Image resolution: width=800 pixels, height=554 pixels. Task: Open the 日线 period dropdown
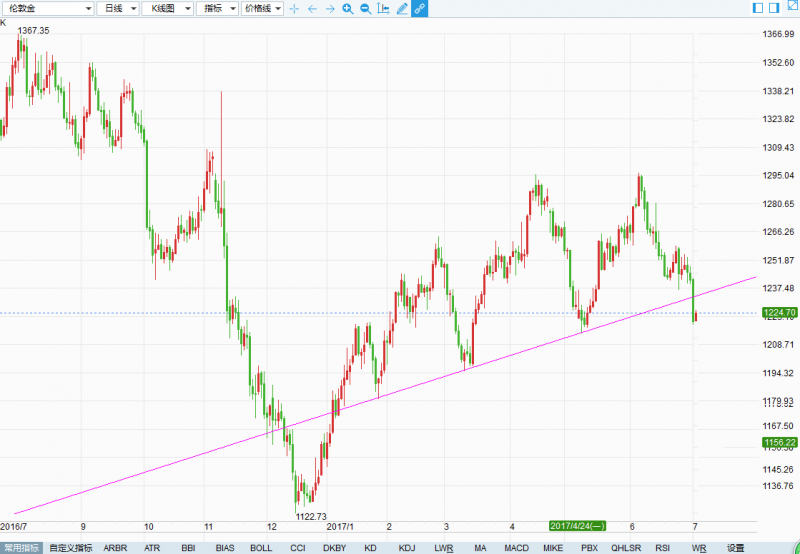click(x=118, y=8)
